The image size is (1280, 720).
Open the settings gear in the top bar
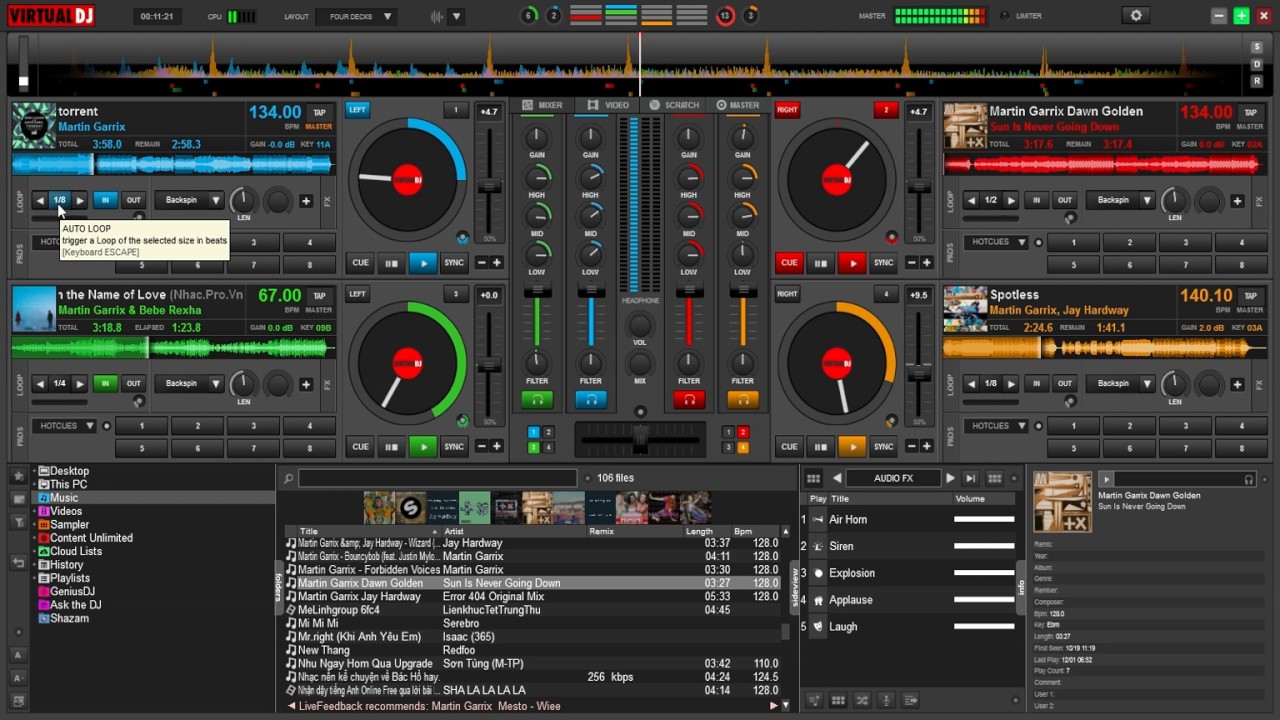click(1135, 16)
